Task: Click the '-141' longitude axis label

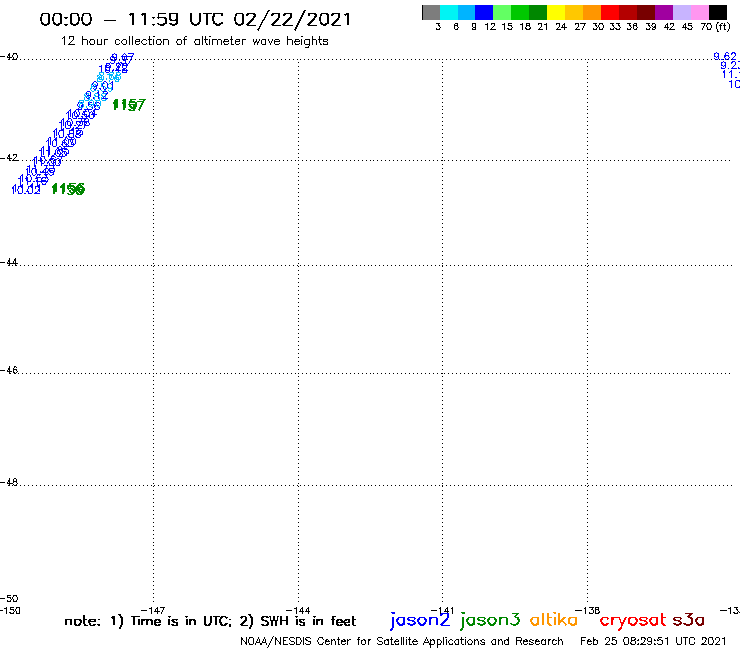Action: click(x=443, y=610)
